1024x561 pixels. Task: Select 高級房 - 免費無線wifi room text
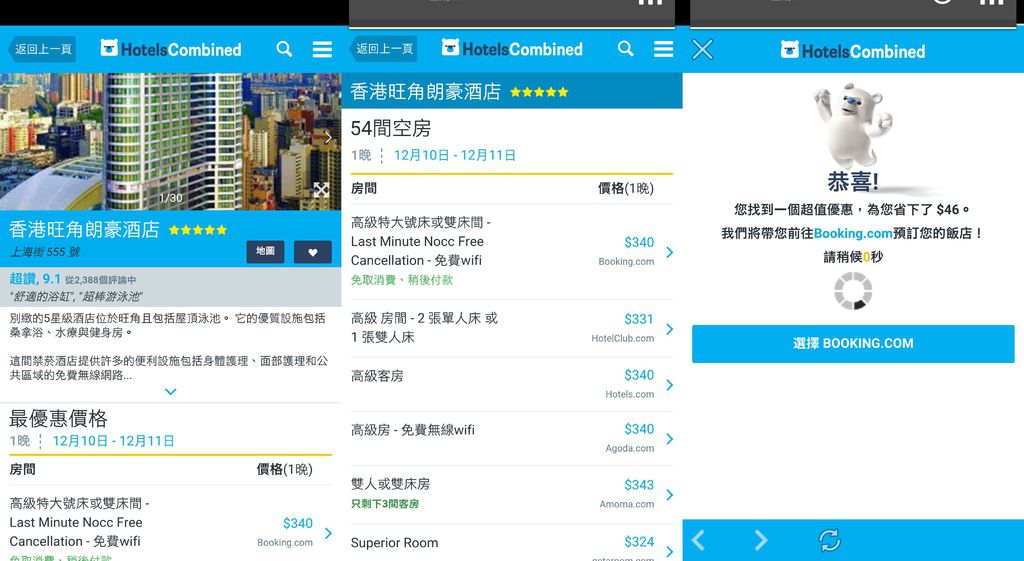click(x=413, y=430)
